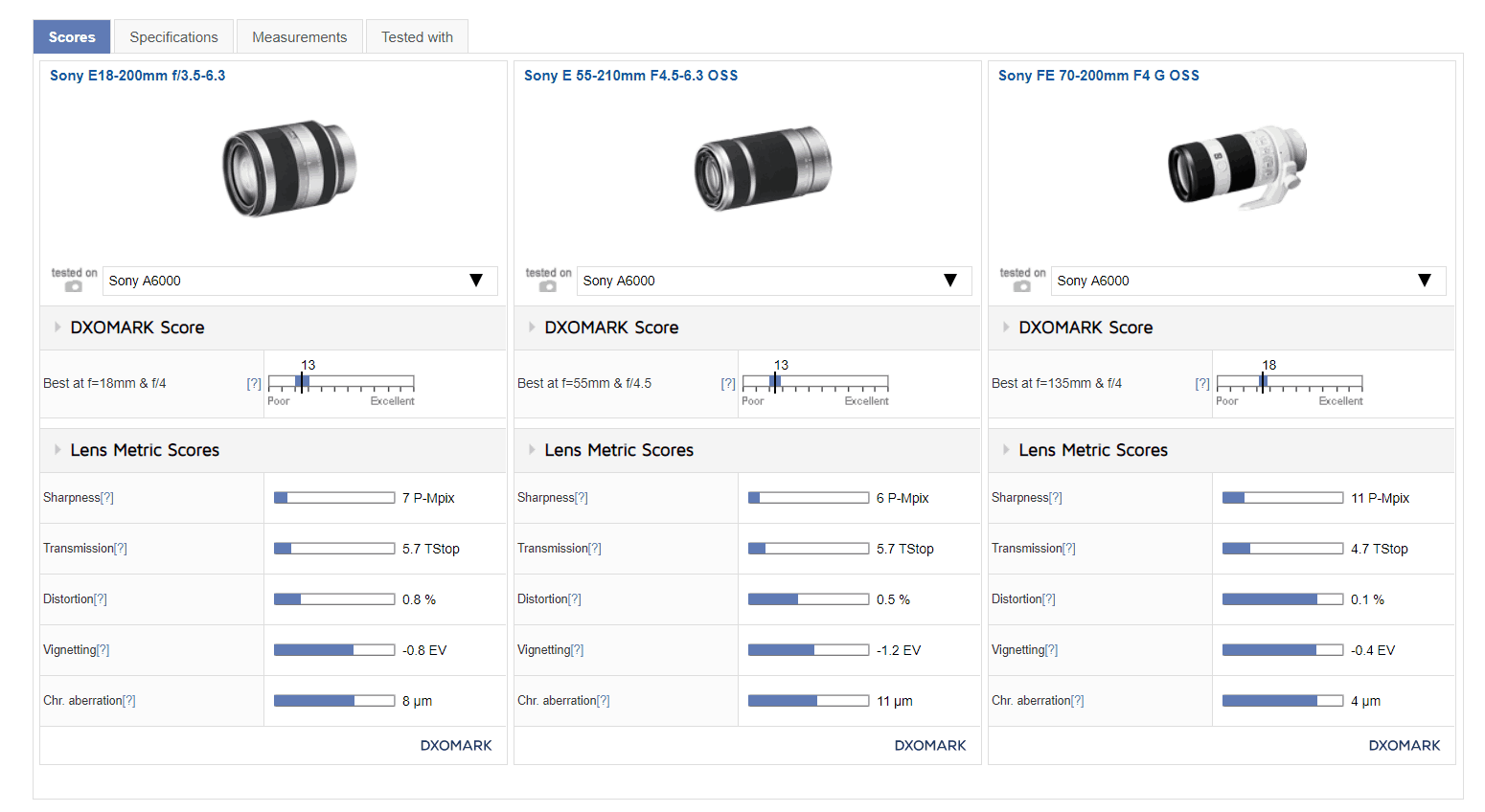
Task: Click camera icon under 'tested on' for E 55-210mm
Action: 548,286
